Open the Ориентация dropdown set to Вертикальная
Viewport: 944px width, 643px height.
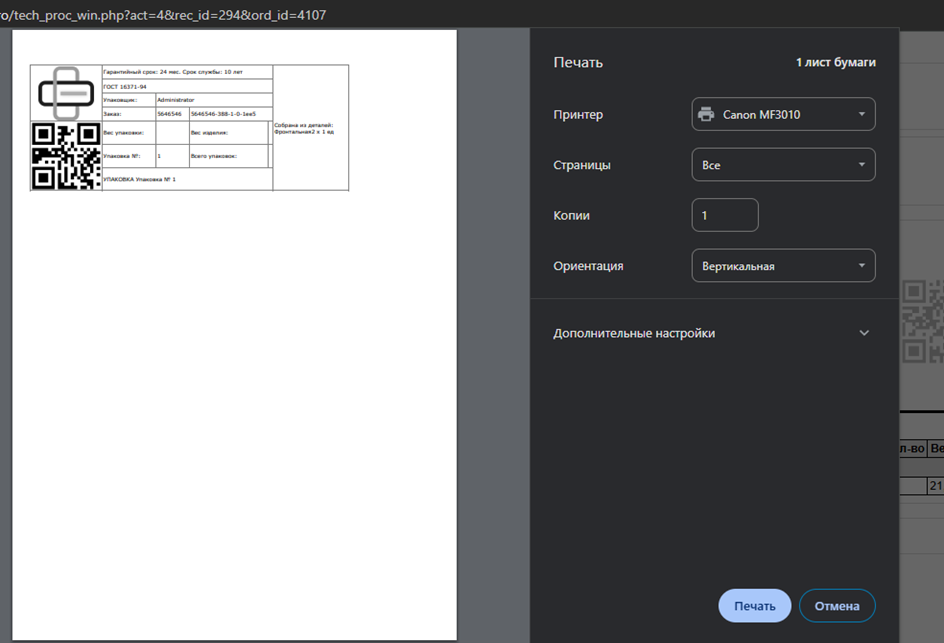[x=783, y=266]
